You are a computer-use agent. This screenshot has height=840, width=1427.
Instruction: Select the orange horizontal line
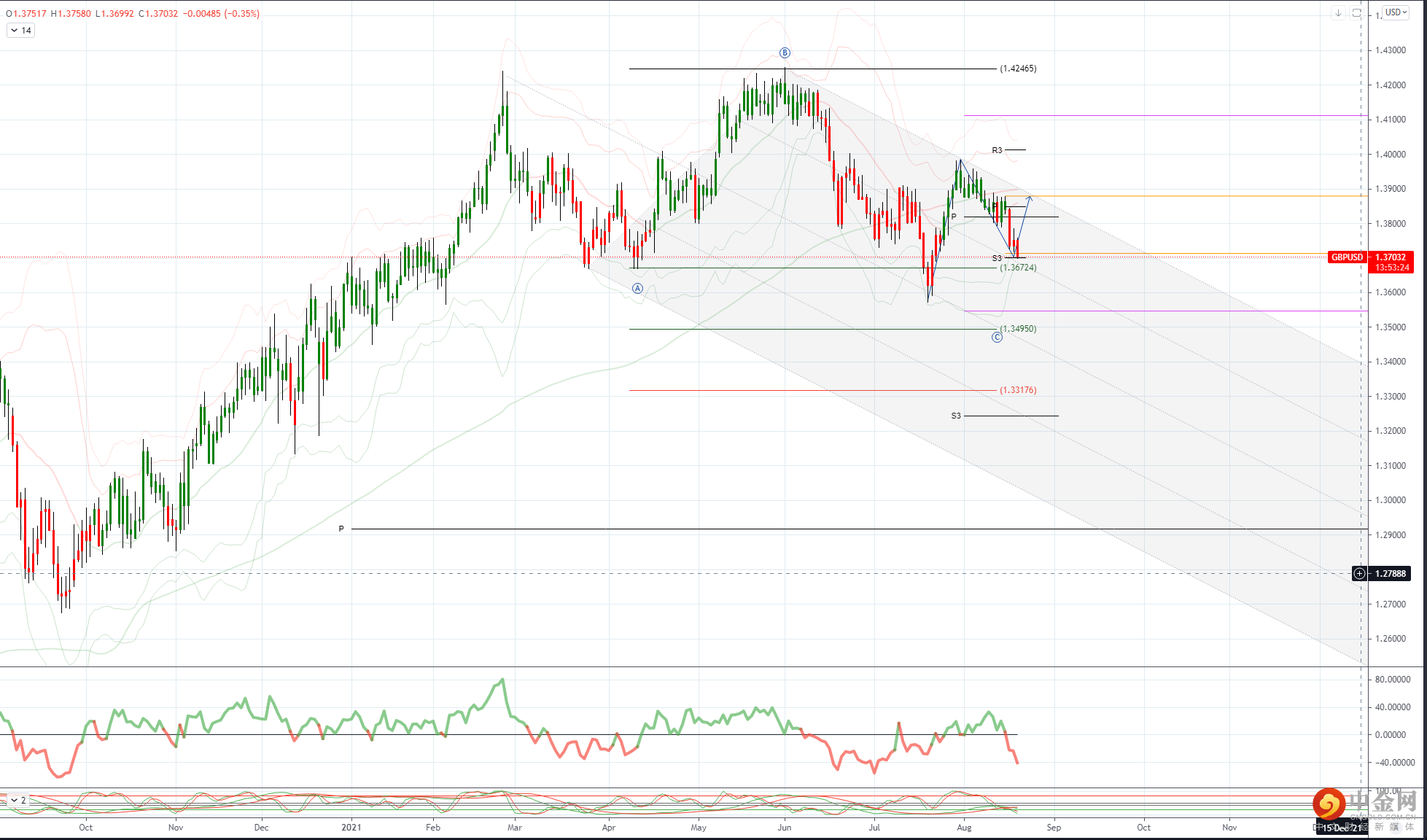point(1203,196)
